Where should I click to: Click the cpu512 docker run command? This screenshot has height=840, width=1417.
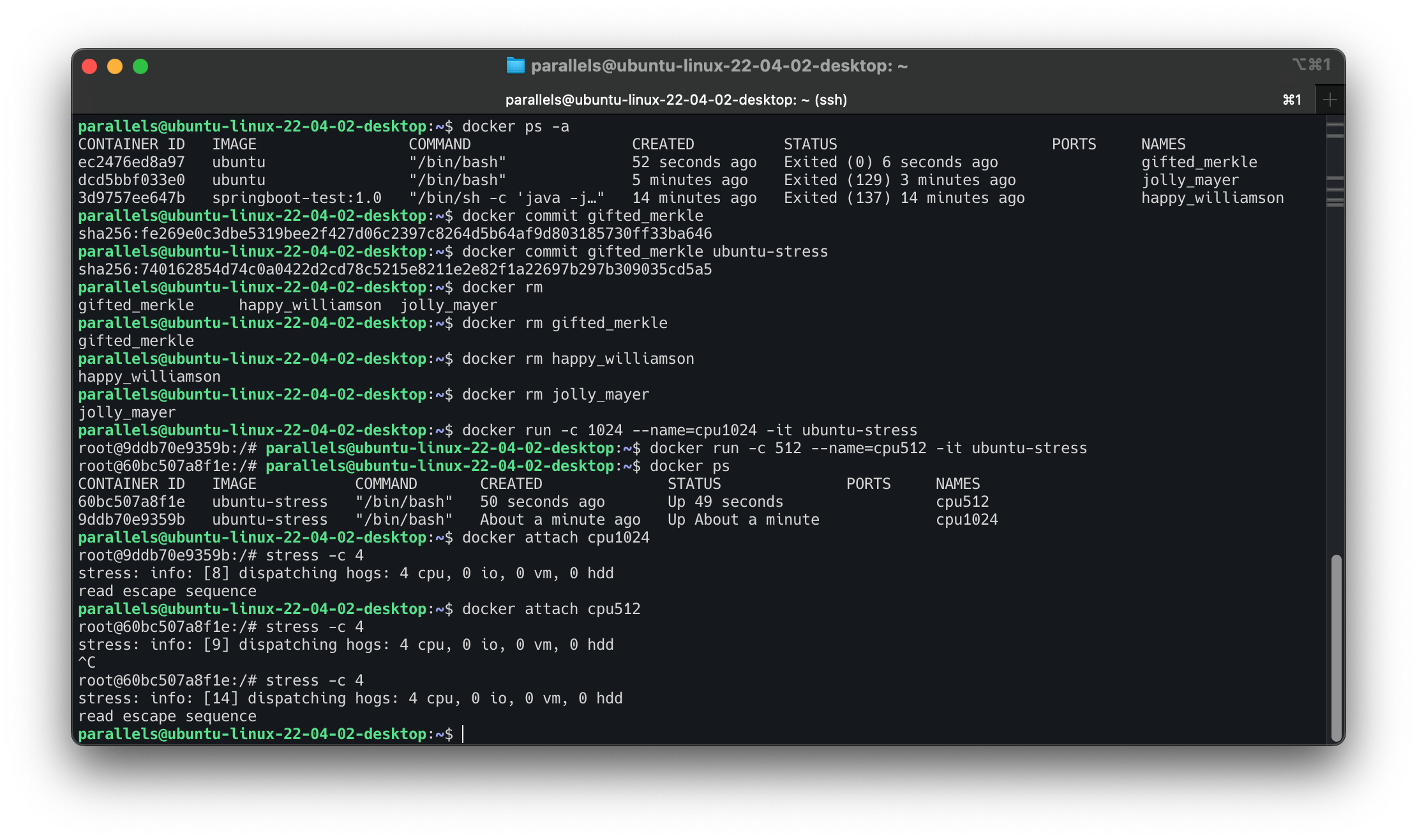coord(868,448)
